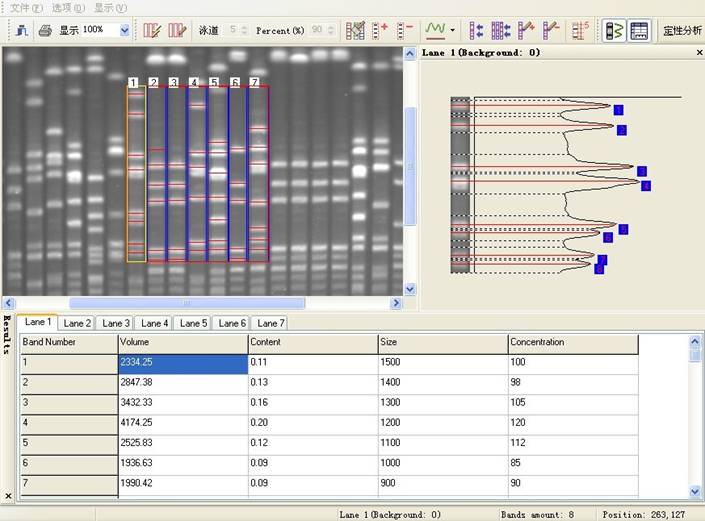The image size is (705, 521).
Task: Click the Volume column header
Action: [x=183, y=343]
